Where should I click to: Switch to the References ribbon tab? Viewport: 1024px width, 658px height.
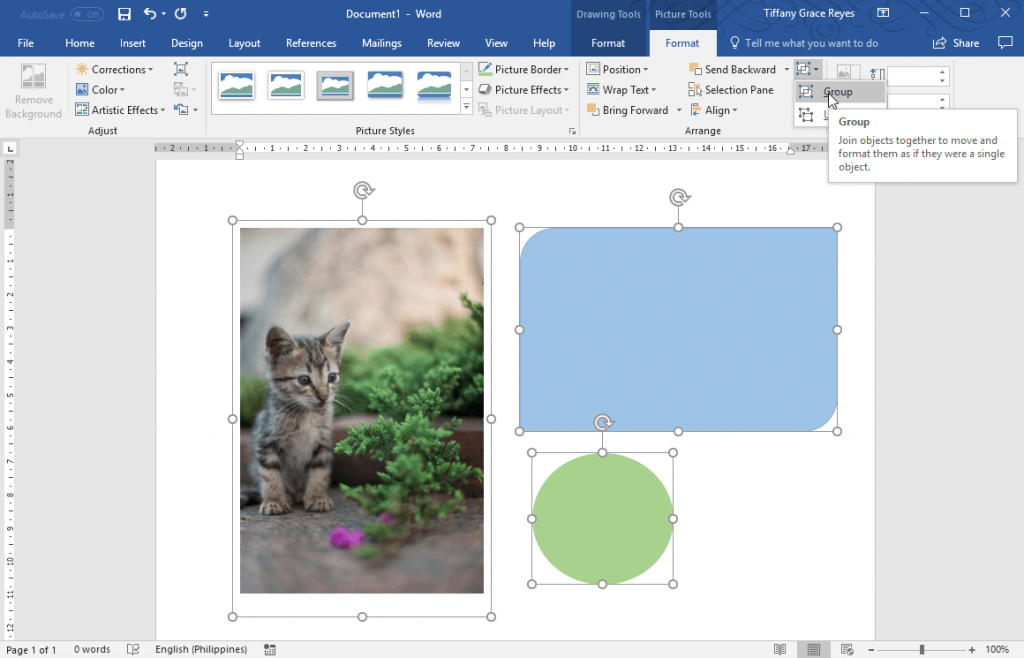[x=310, y=43]
